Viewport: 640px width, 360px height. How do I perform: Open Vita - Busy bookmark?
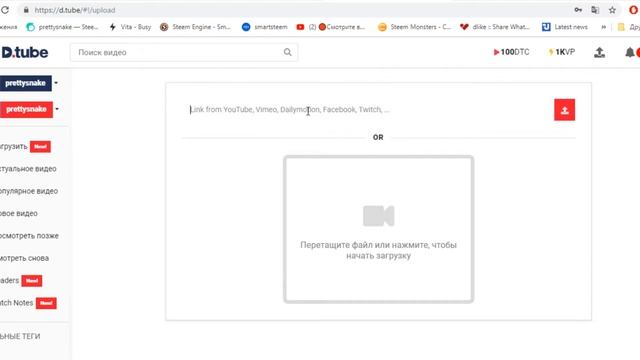tap(131, 27)
